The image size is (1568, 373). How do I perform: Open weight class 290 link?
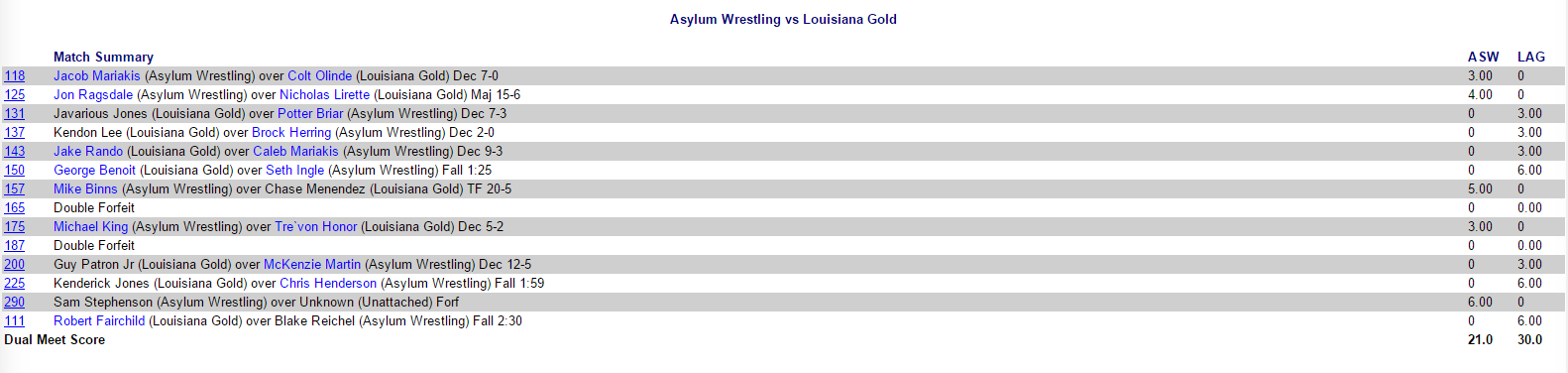pos(15,302)
